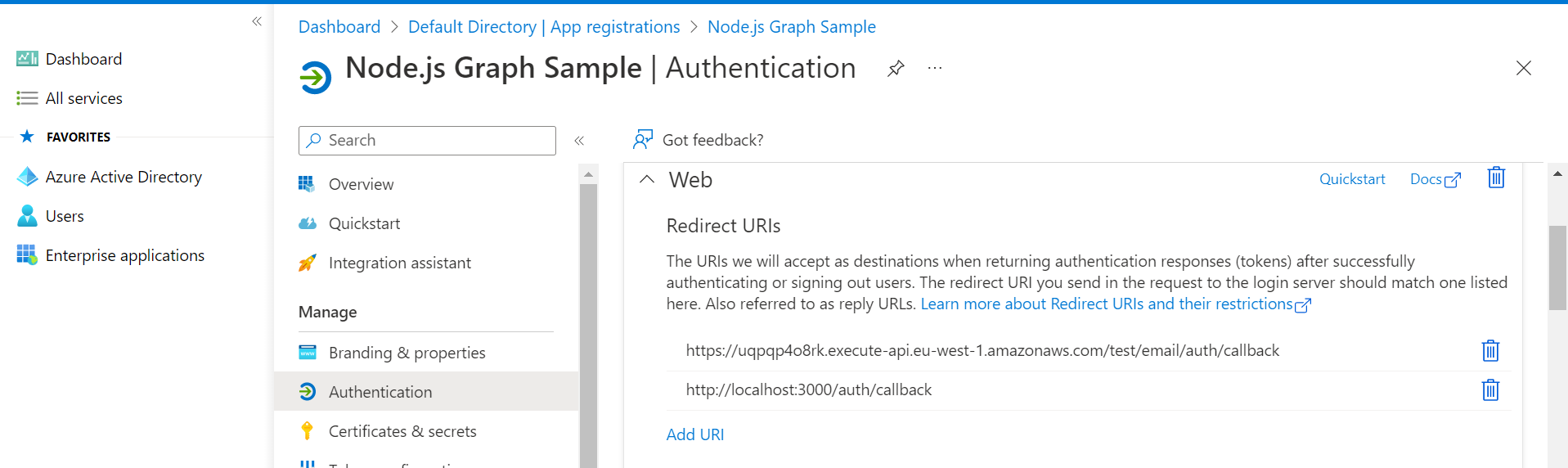The height and width of the screenshot is (468, 1568).
Task: Close the Authentication blade
Action: (1523, 68)
